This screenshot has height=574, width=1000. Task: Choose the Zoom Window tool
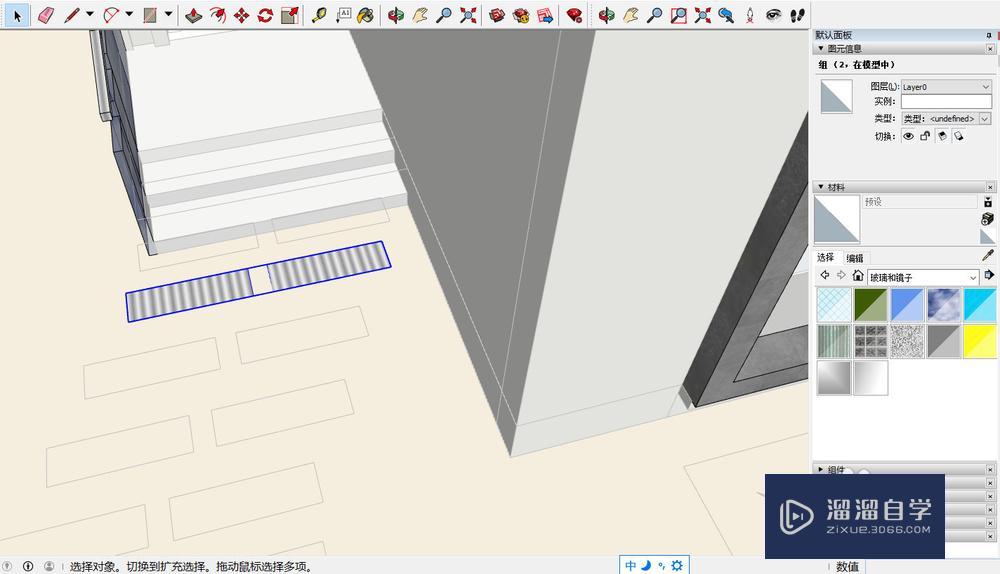coord(679,15)
